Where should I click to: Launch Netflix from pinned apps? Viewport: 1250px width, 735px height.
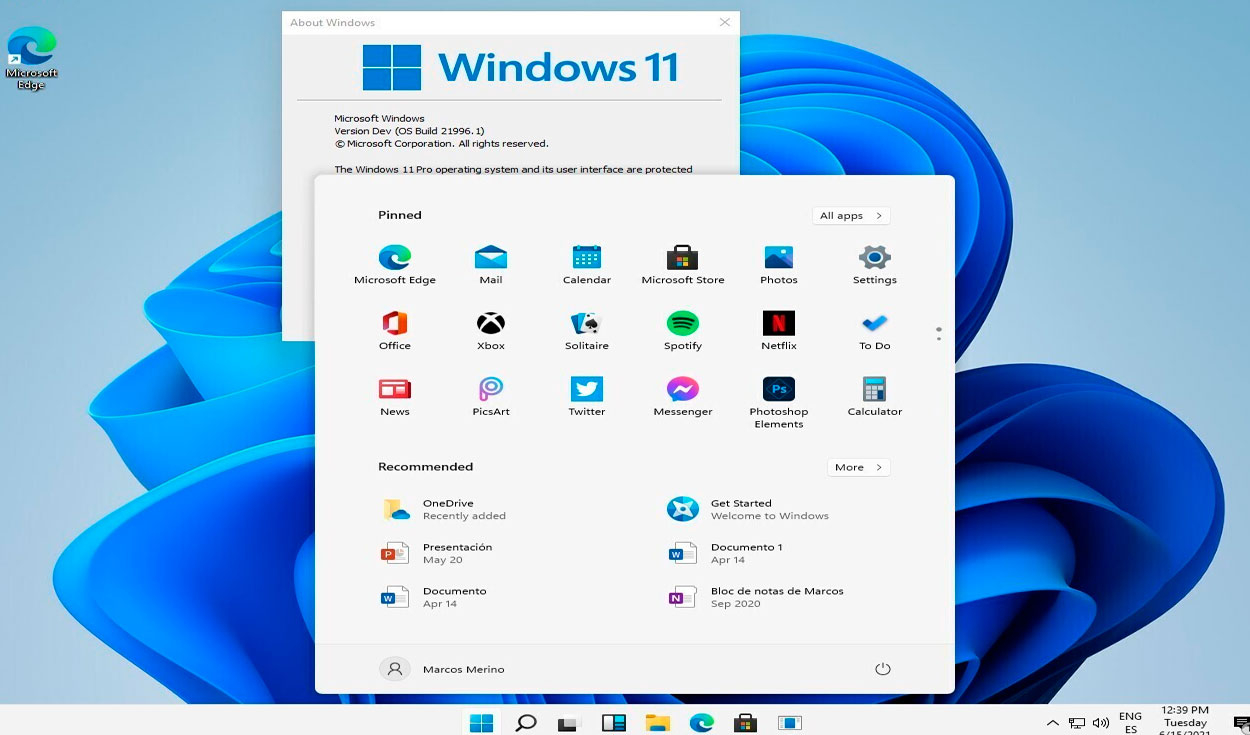[x=779, y=331]
